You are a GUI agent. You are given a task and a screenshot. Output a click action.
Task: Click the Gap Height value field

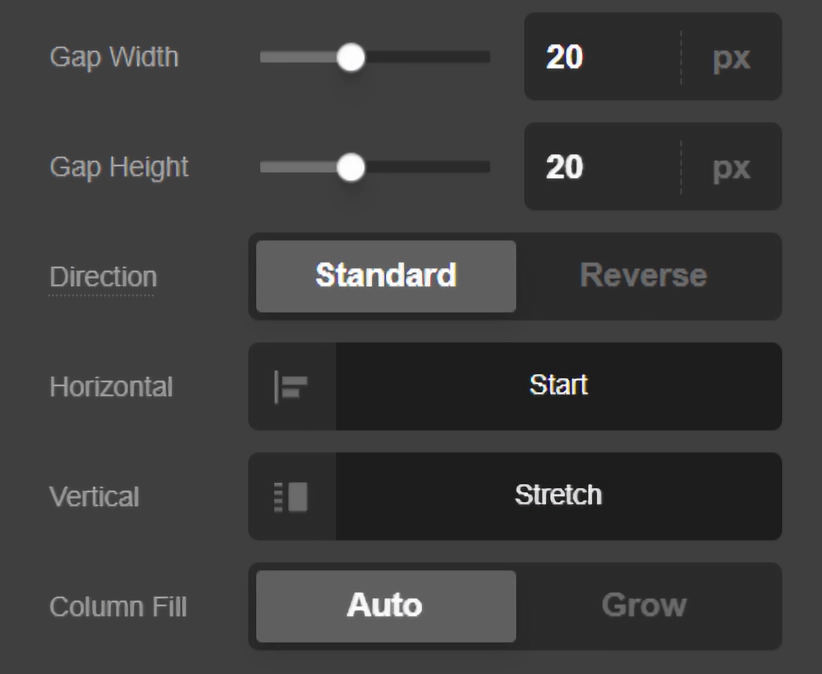point(600,167)
